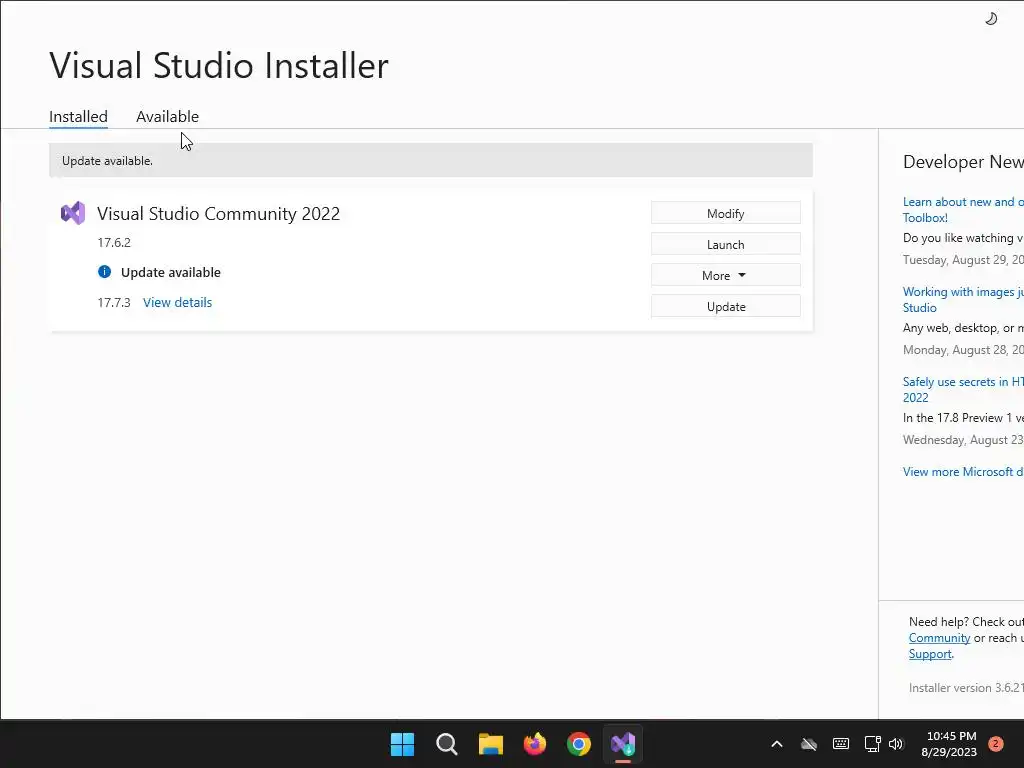The height and width of the screenshot is (768, 1024).
Task: Toggle dark theme moon icon
Action: pyautogui.click(x=991, y=19)
